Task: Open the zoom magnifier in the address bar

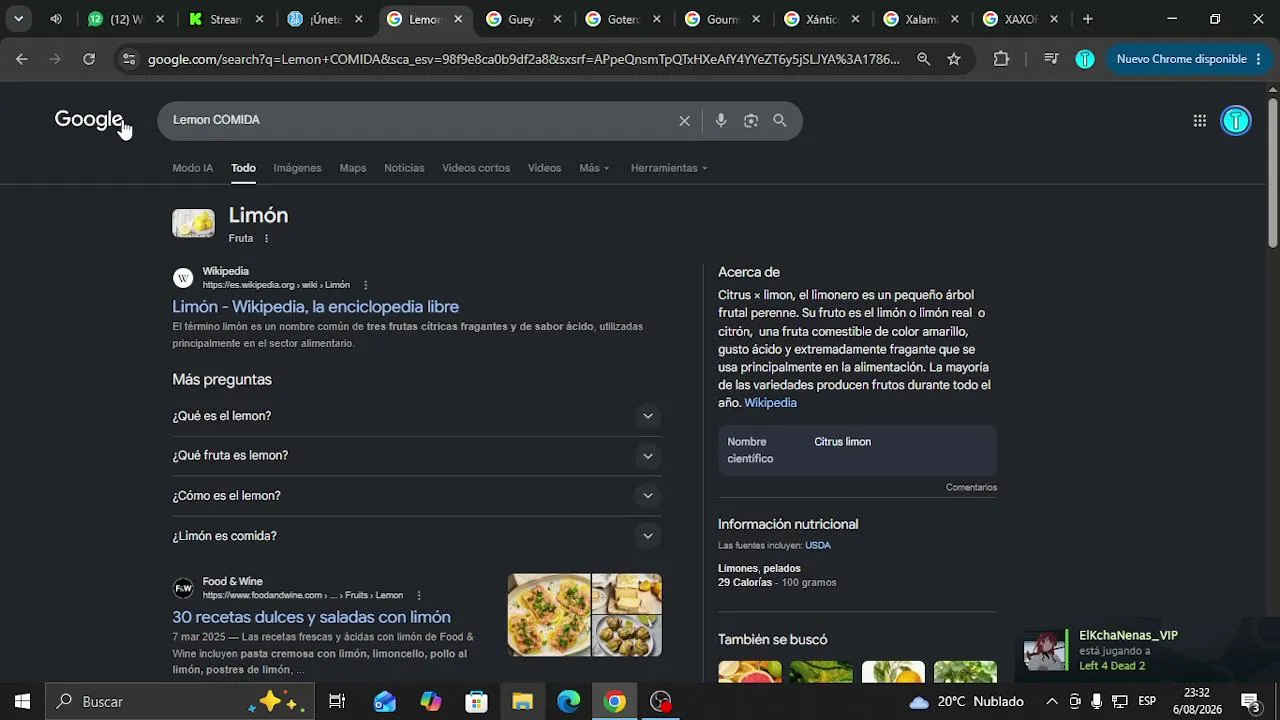Action: click(x=923, y=59)
